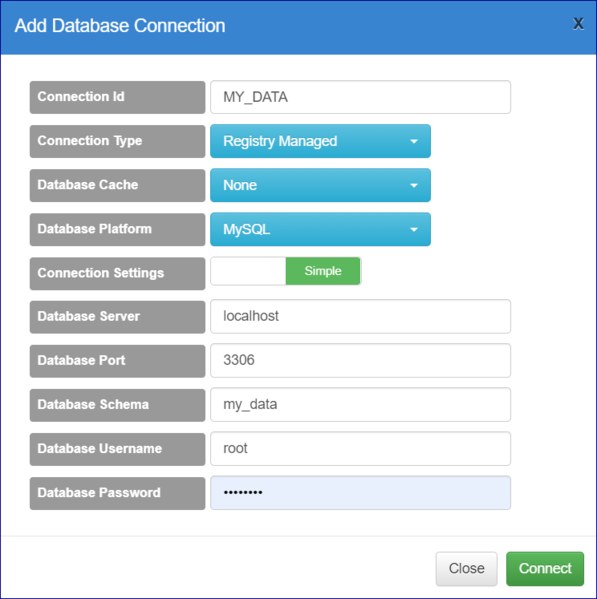Close the dialog with the X icon

tap(578, 24)
